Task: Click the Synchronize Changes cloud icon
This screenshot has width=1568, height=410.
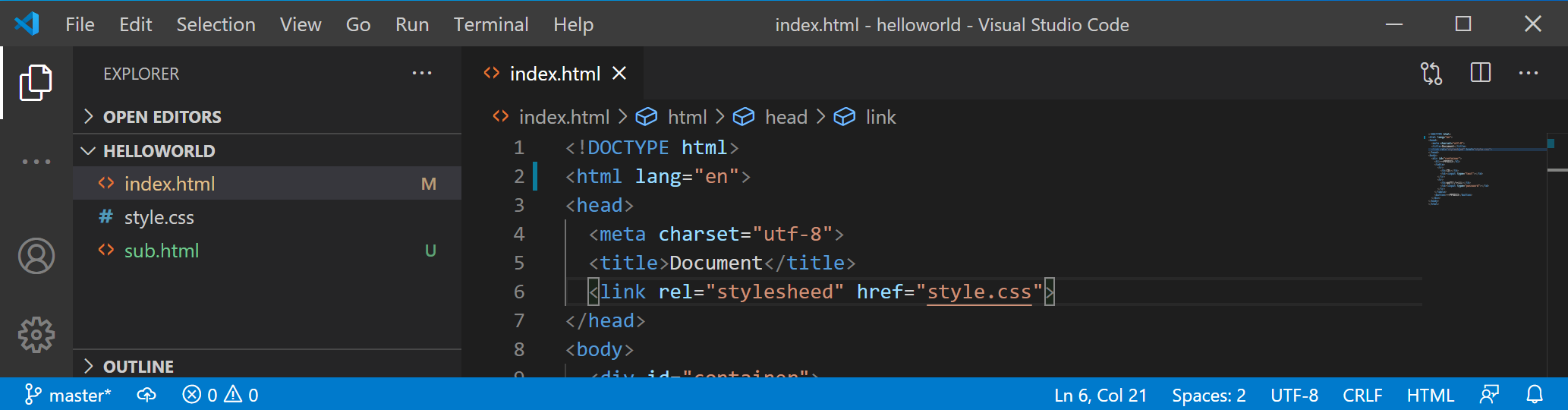Action: point(146,395)
